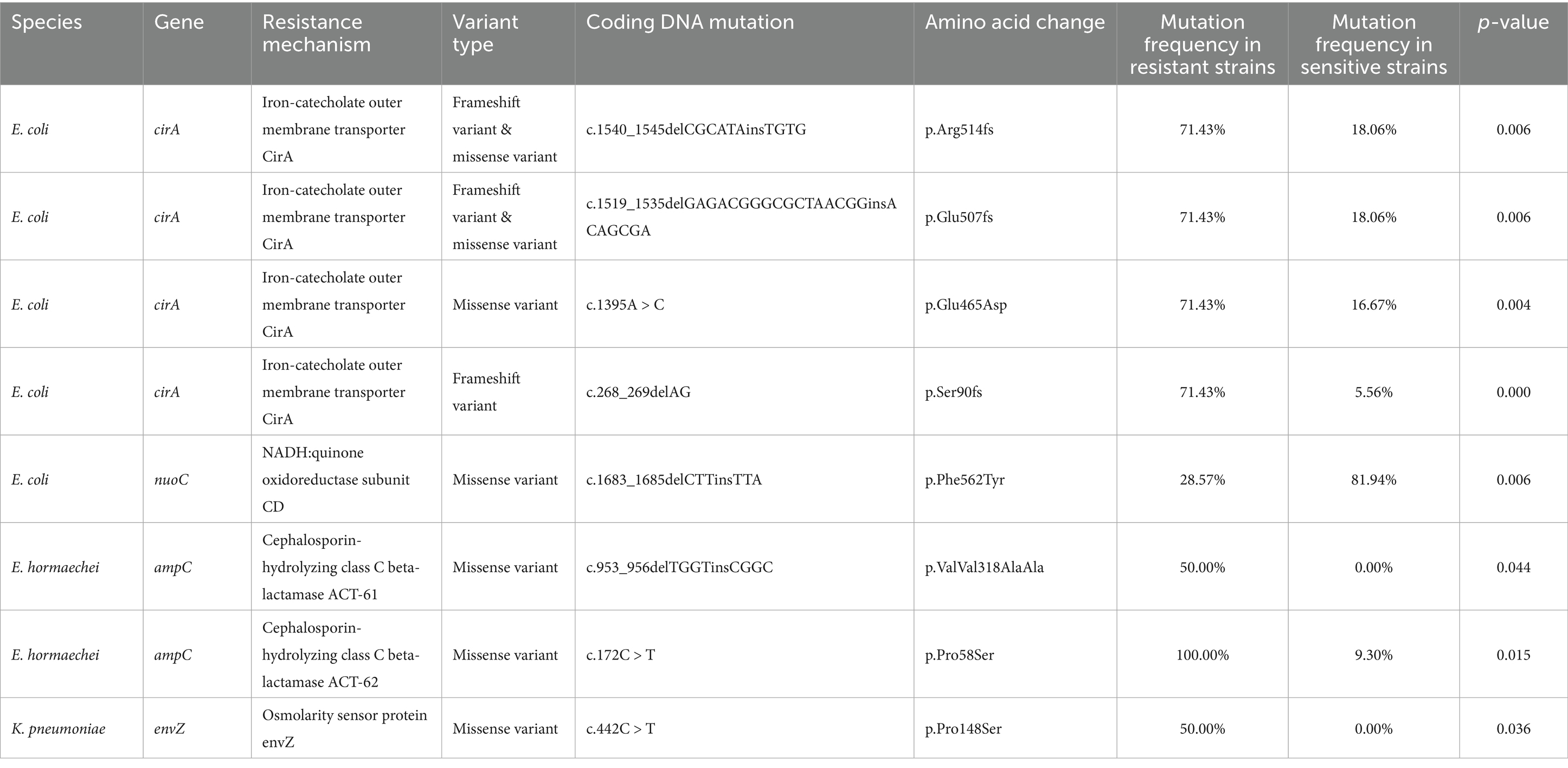The width and height of the screenshot is (1568, 768).
Task: Select the c.1395A > C mutation cell
Action: coord(625,304)
